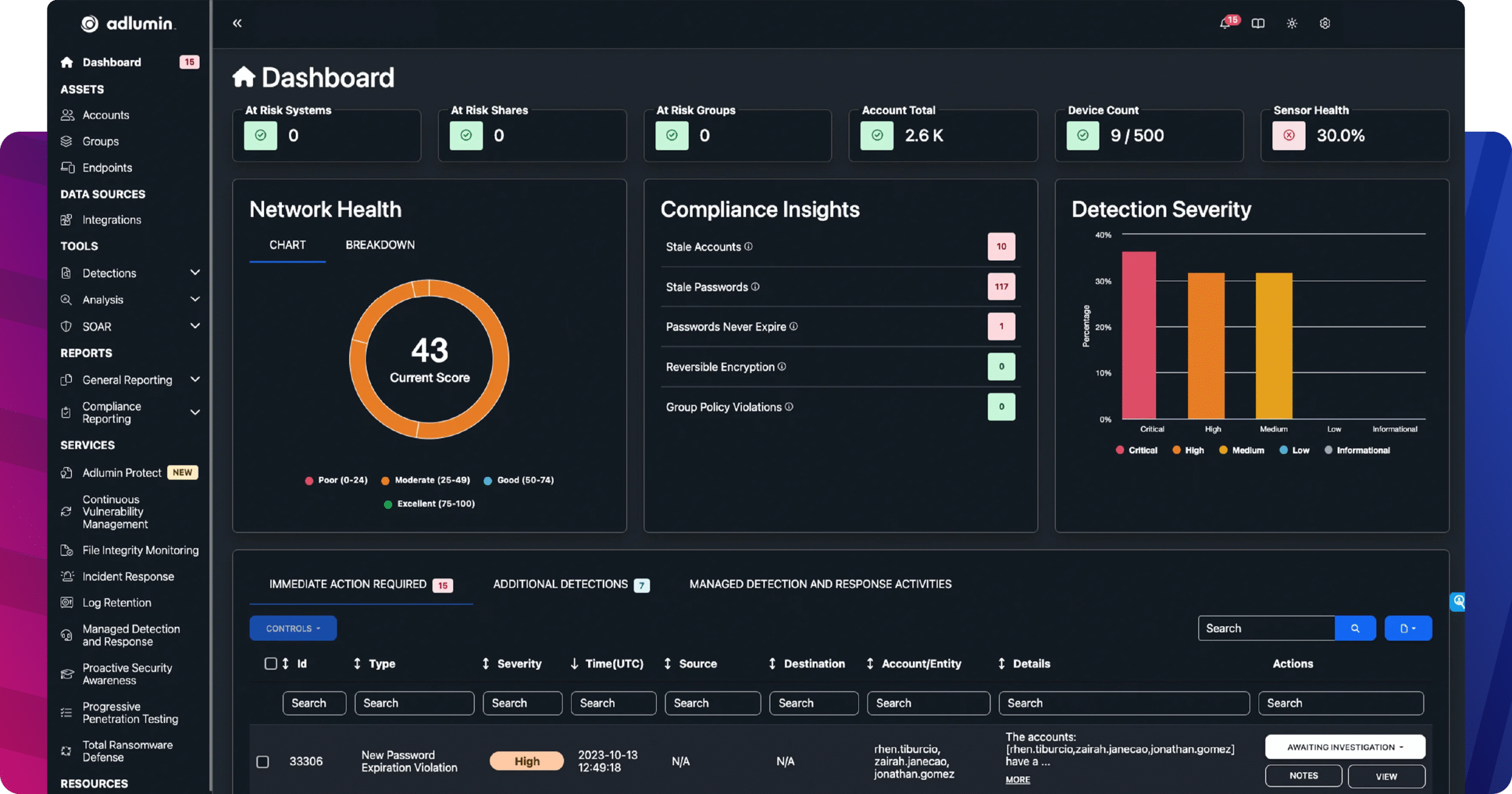Open the settings gear in the top bar
Image resolution: width=1512 pixels, height=794 pixels.
[x=1324, y=24]
